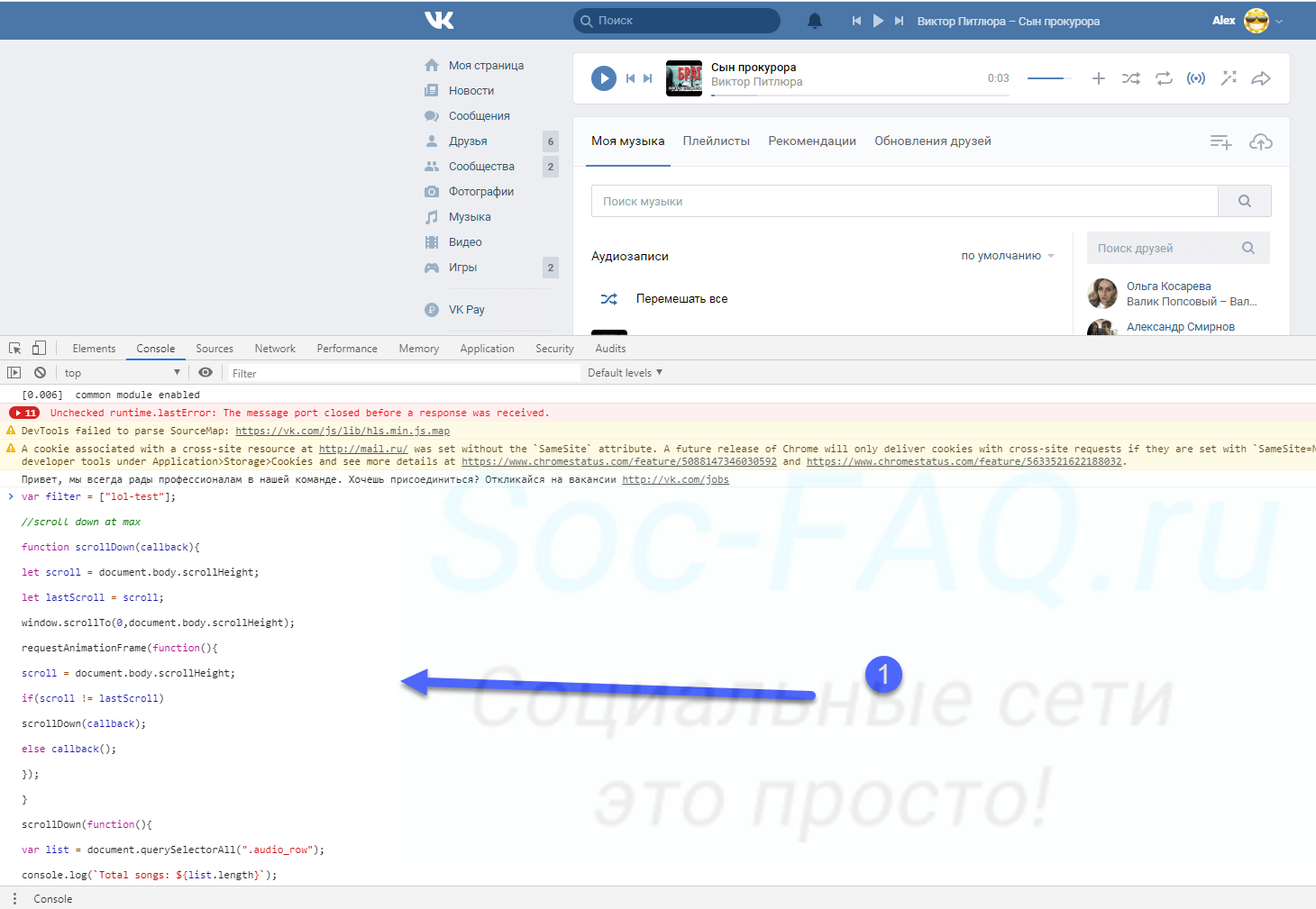Open Игры in the sidebar
This screenshot has height=909, width=1316.
coord(462,268)
